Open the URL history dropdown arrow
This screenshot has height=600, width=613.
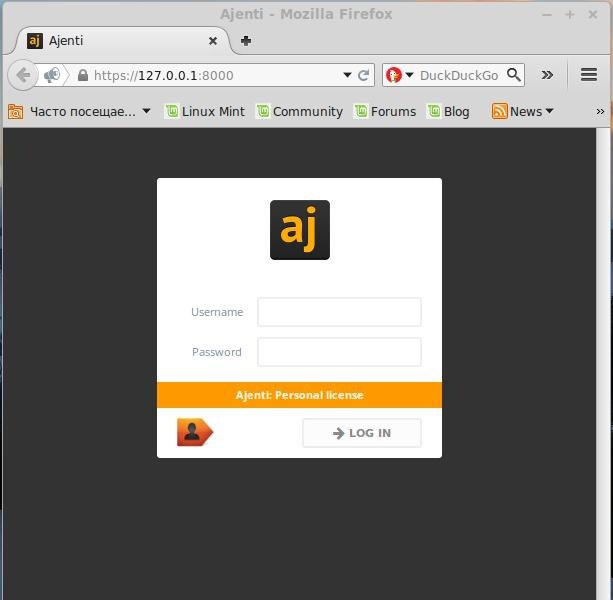pos(347,75)
